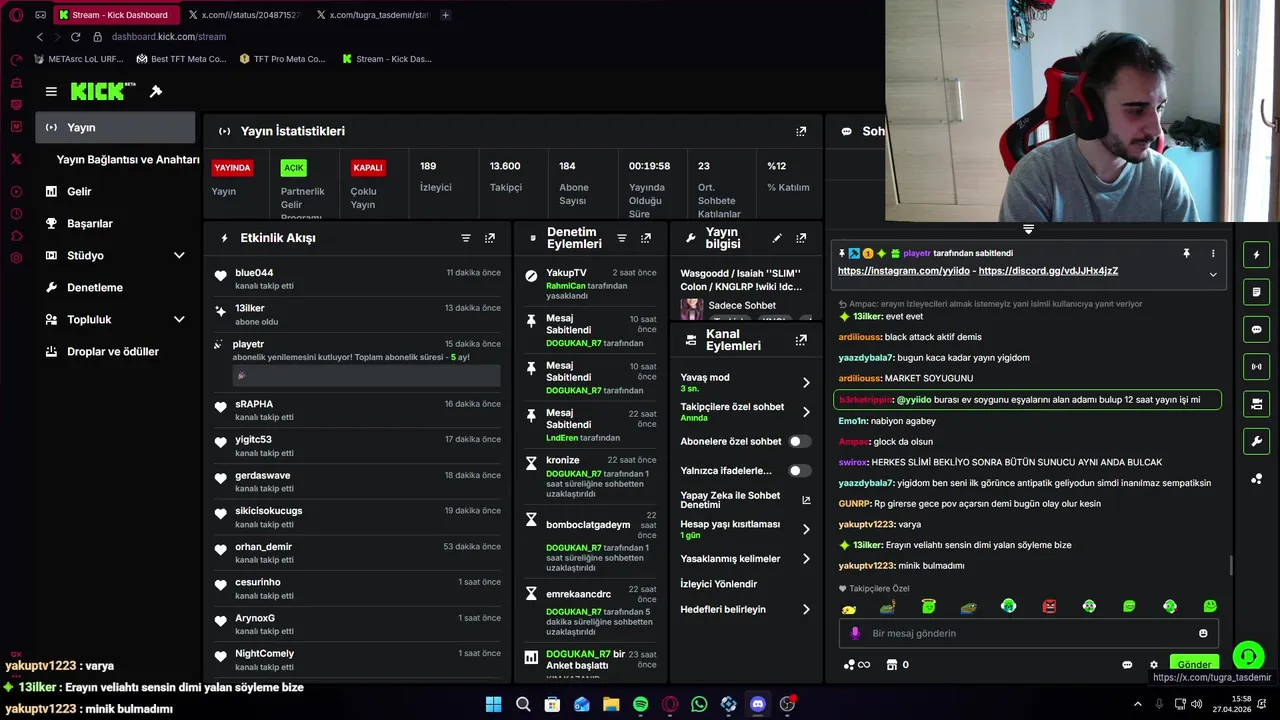Click the broadcast signal icon in right sidebar
The image size is (1280, 720).
(1257, 366)
